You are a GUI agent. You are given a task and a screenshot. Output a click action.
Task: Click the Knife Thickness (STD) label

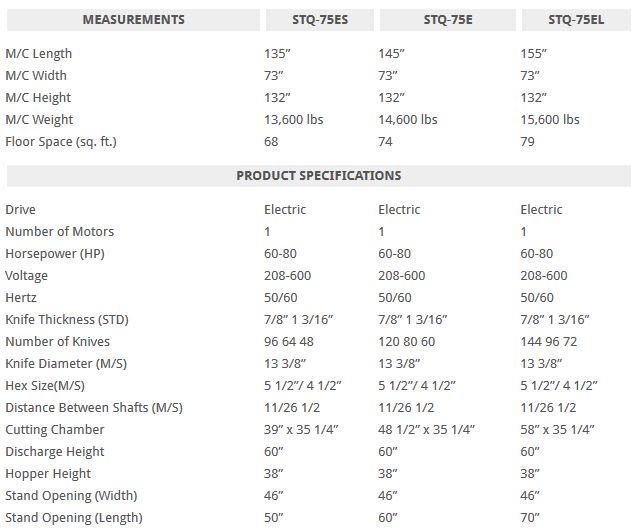tap(67, 320)
